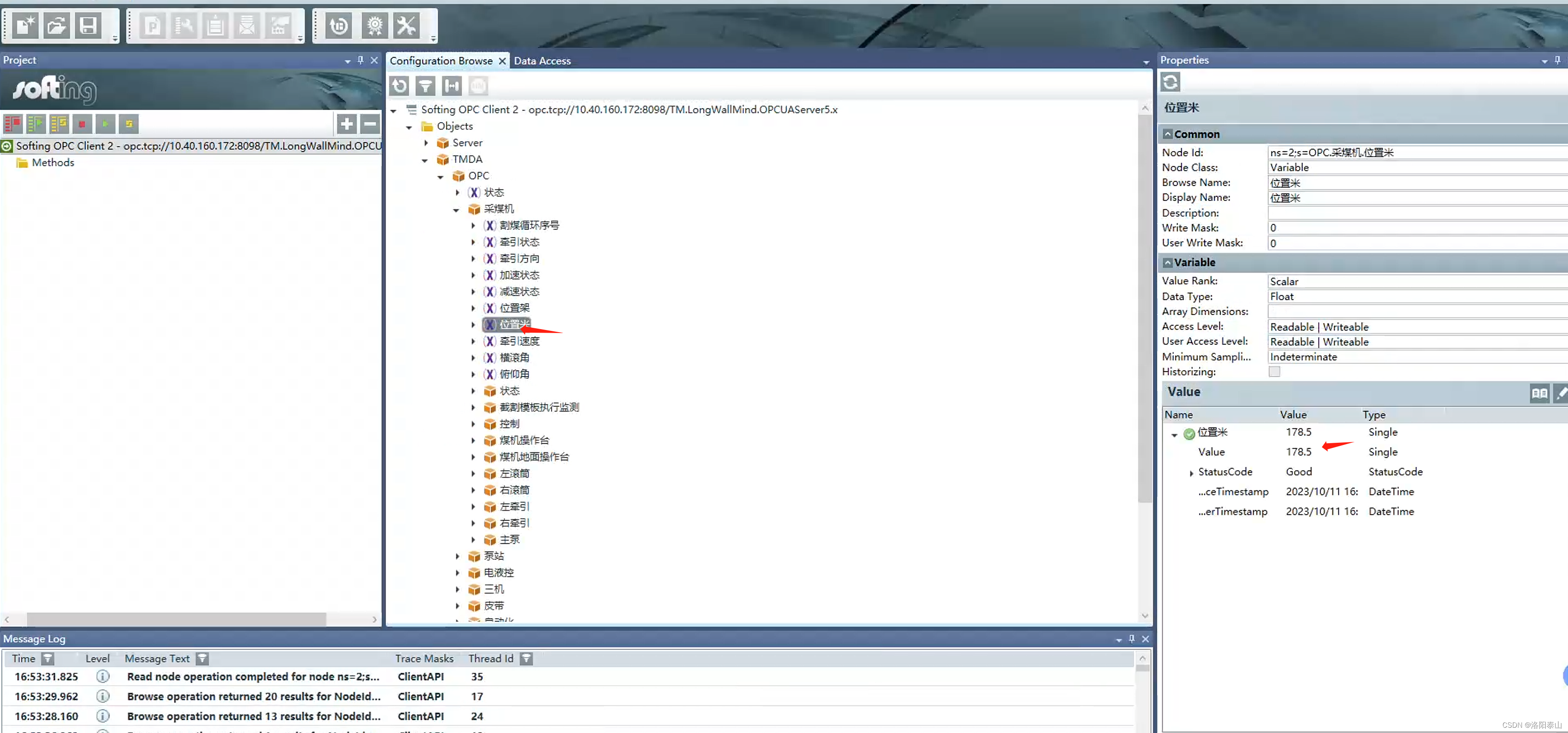
Task: Select the Configuration Browse tab
Action: point(441,61)
